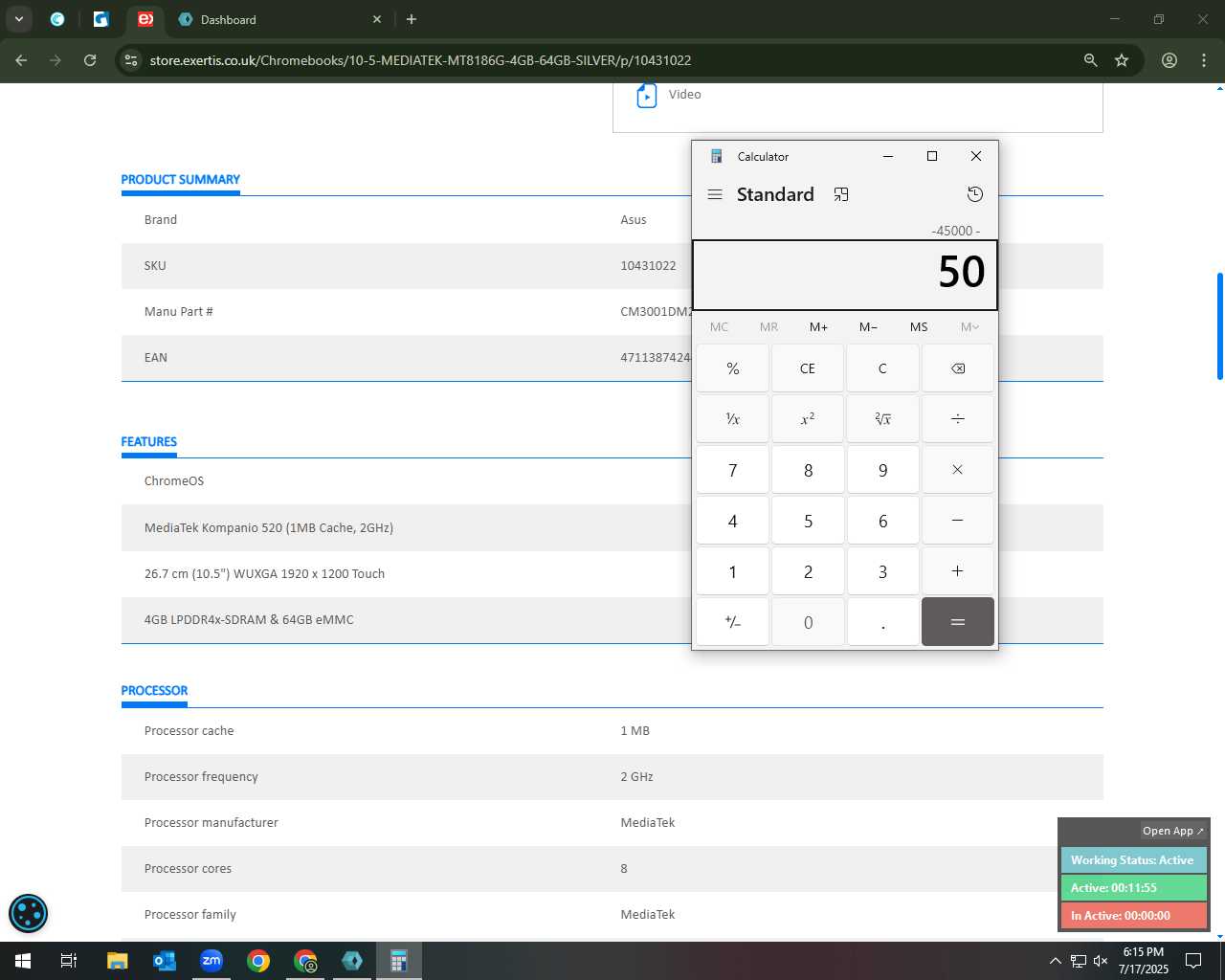The image size is (1225, 980).
Task: Click the minus operator key
Action: 958,521
